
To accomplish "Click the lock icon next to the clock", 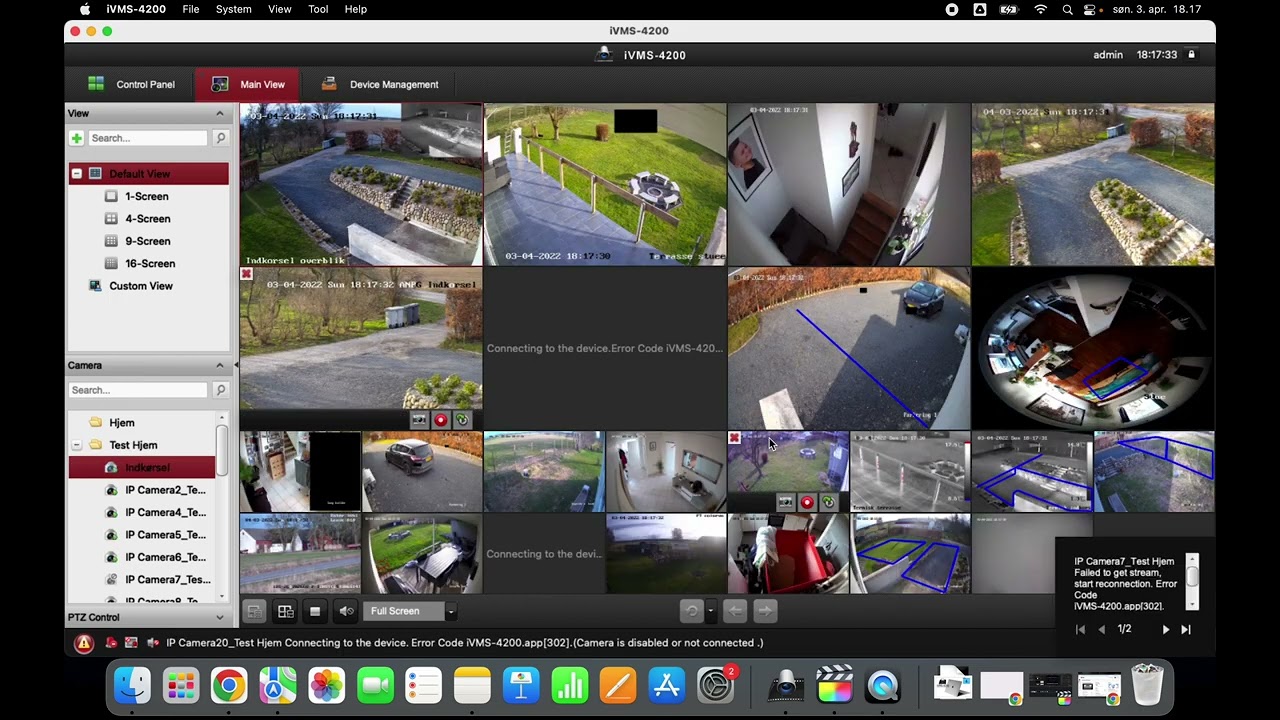I will click(x=1191, y=55).
